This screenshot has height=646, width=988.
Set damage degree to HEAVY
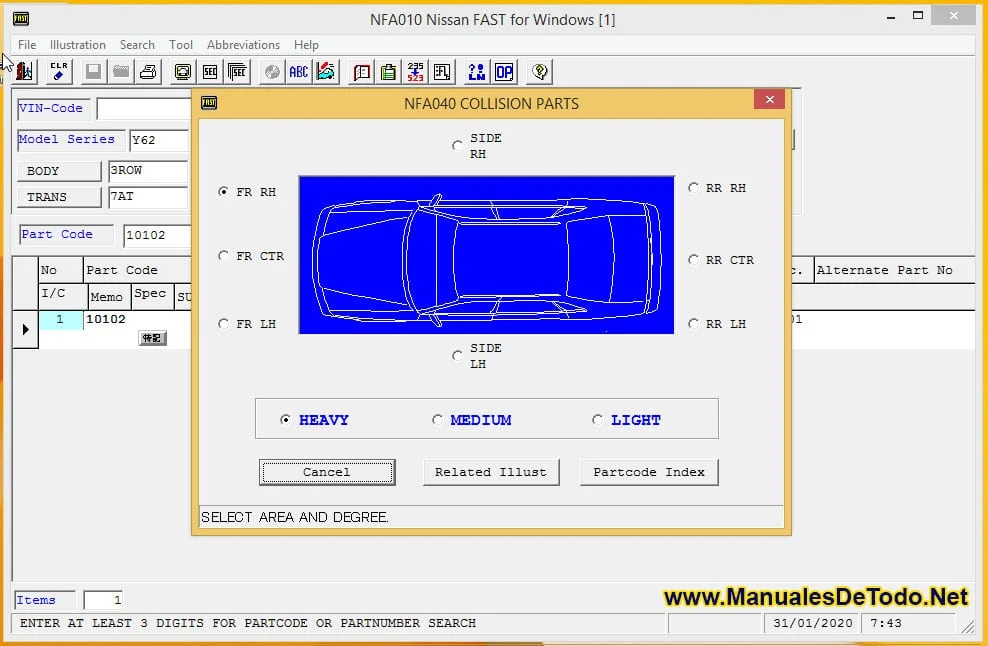[x=285, y=420]
